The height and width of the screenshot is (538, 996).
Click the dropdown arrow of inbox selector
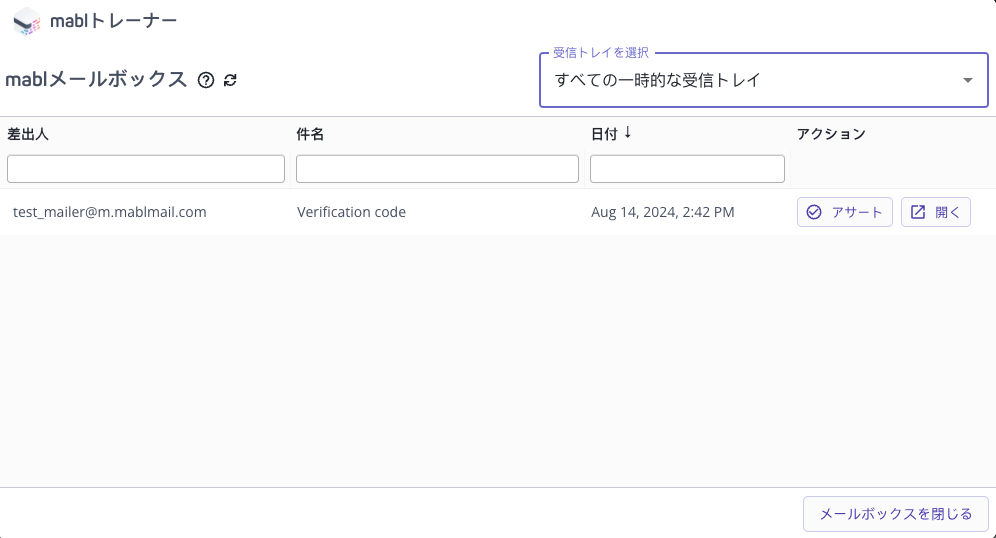coord(967,80)
